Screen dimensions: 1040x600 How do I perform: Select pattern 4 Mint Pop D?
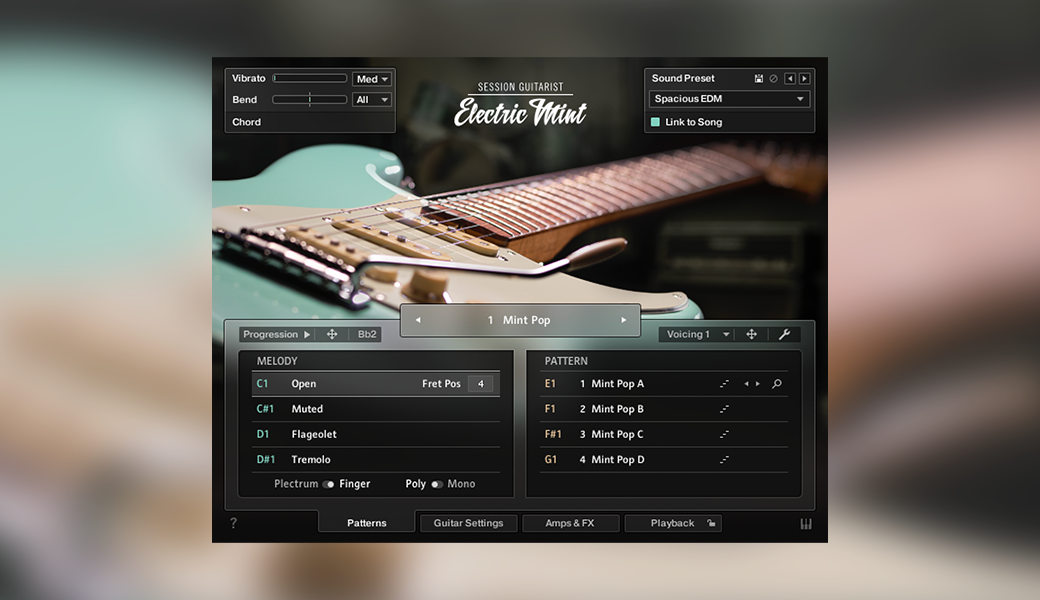point(664,459)
